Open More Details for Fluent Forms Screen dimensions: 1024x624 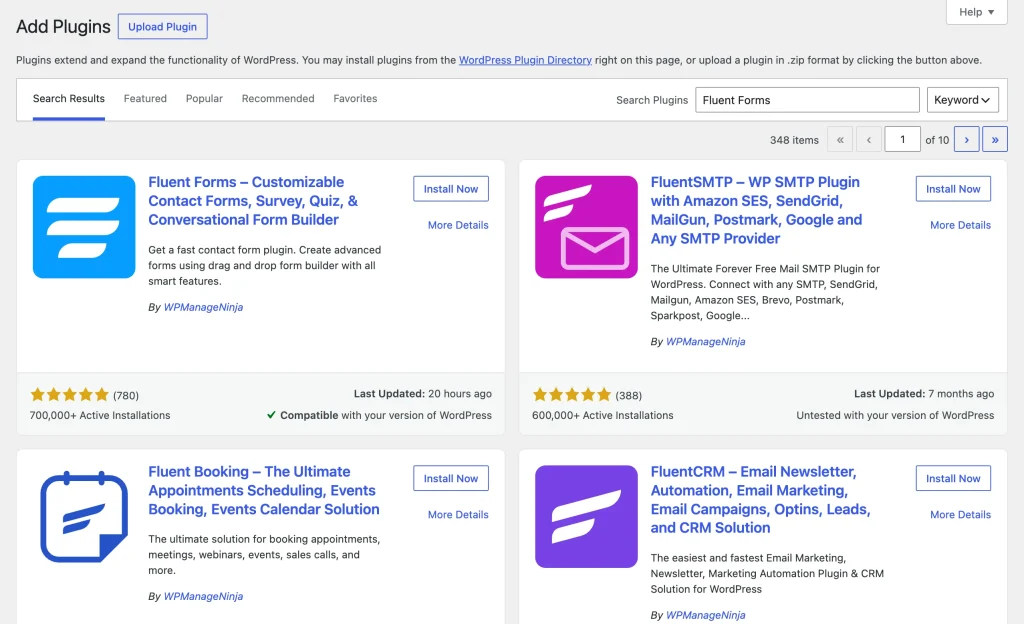(x=458, y=225)
